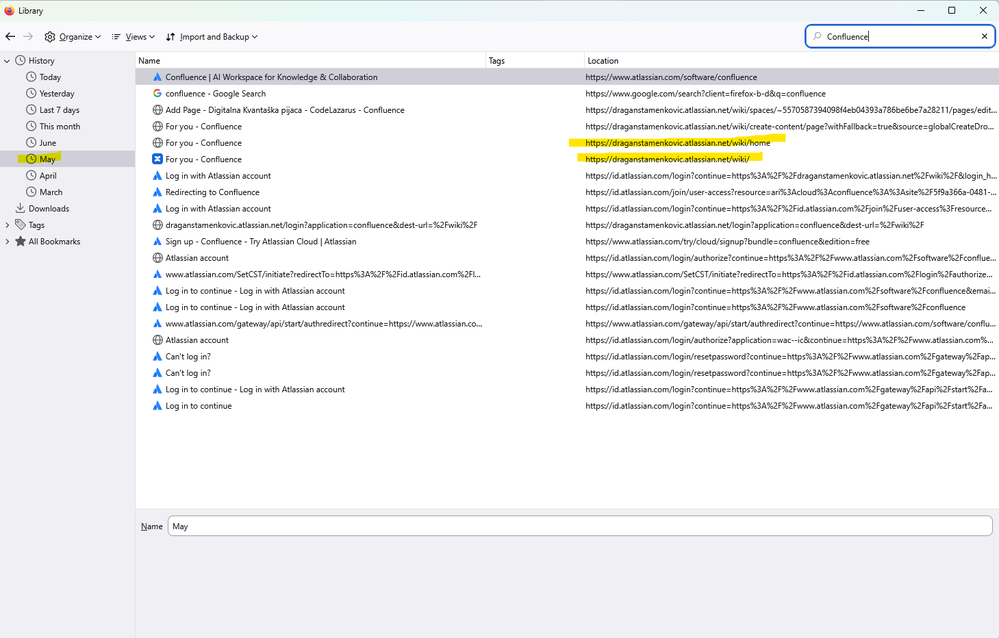
Task: Expand the Tags tree node
Action: pyautogui.click(x=7, y=225)
